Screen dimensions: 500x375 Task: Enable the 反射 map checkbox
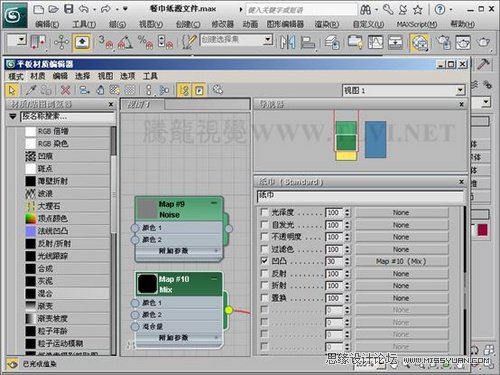264,273
